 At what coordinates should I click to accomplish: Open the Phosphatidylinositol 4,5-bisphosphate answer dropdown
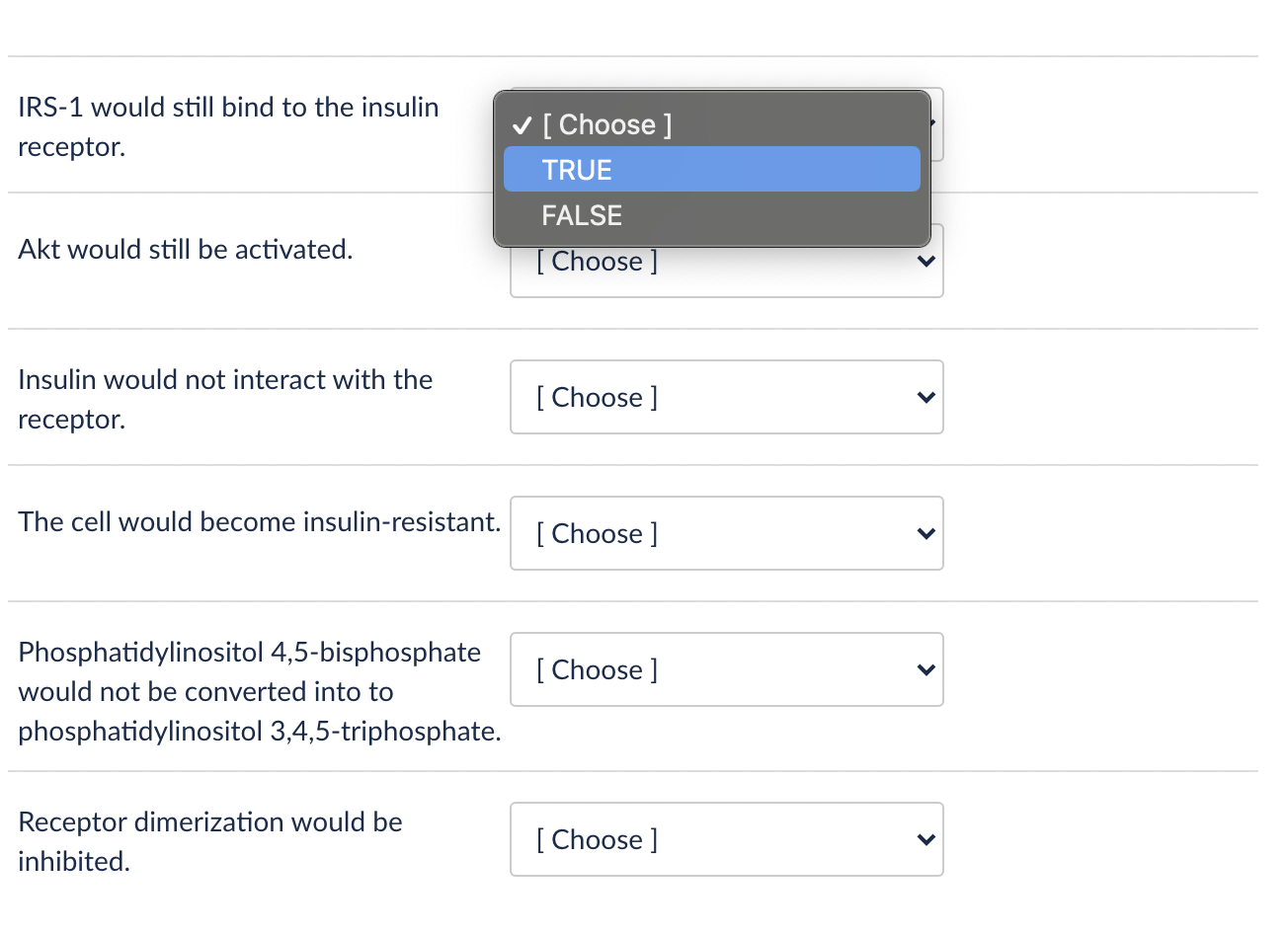point(726,669)
